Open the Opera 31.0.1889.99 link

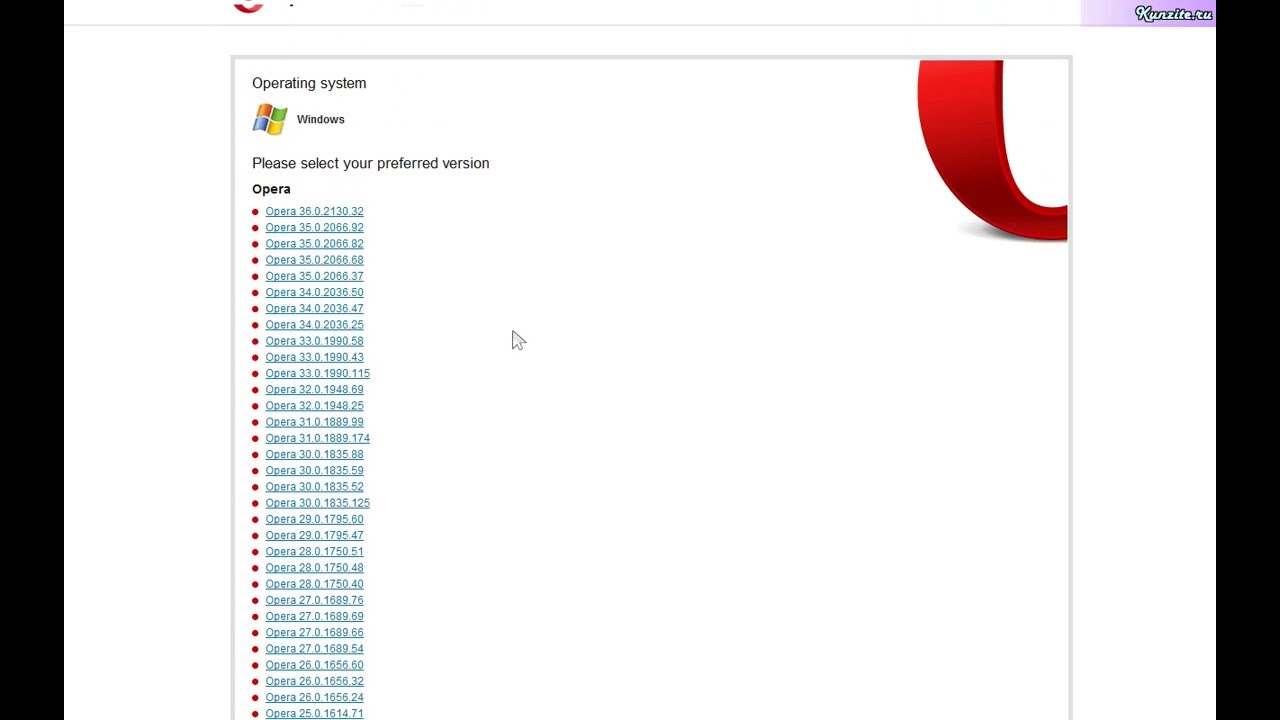[314, 422]
